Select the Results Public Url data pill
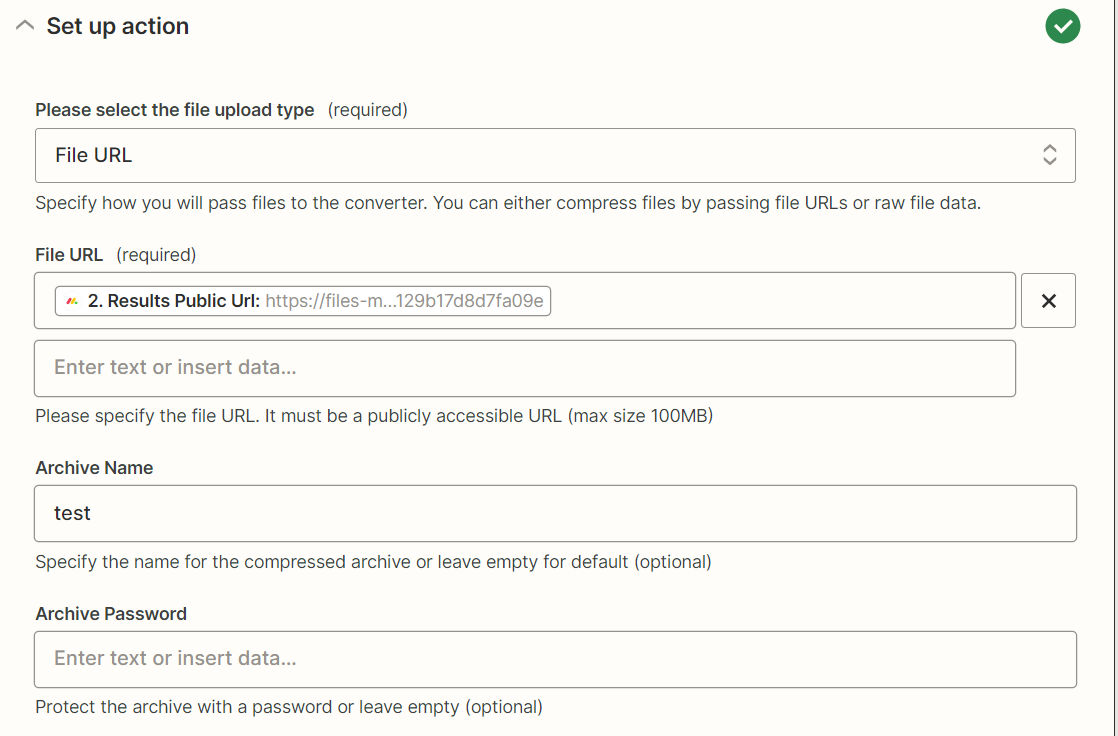 (x=303, y=301)
